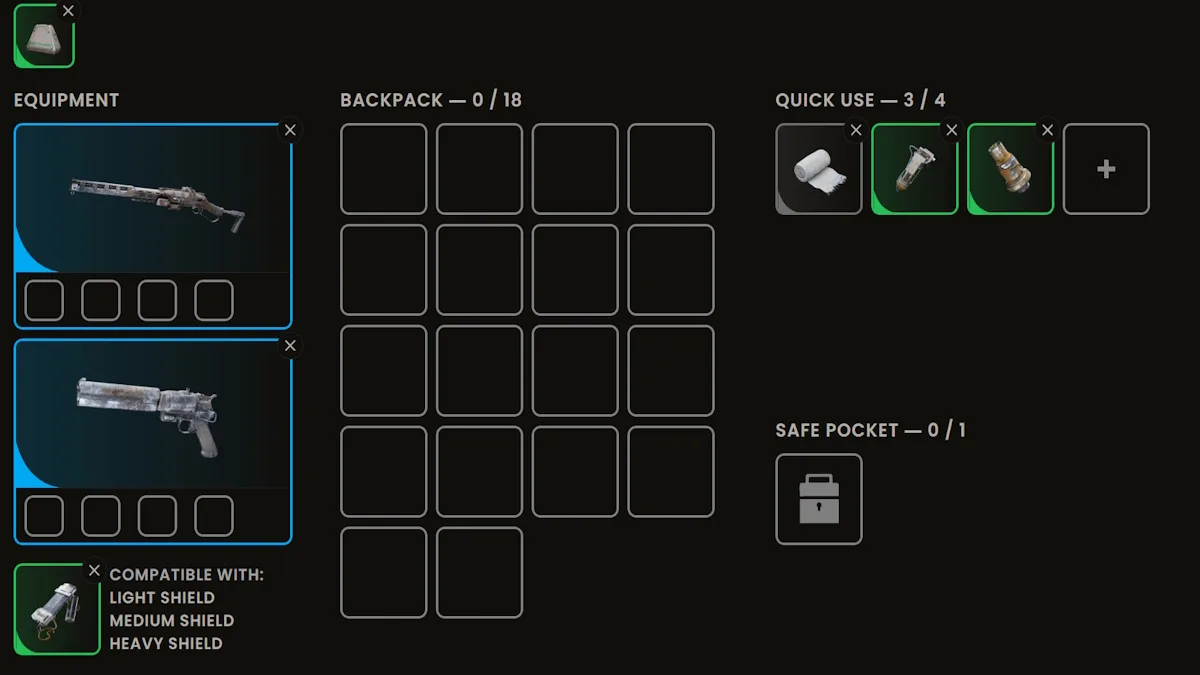Viewport: 1200px width, 675px height.
Task: Click the green syringe quick use item
Action: 914,169
